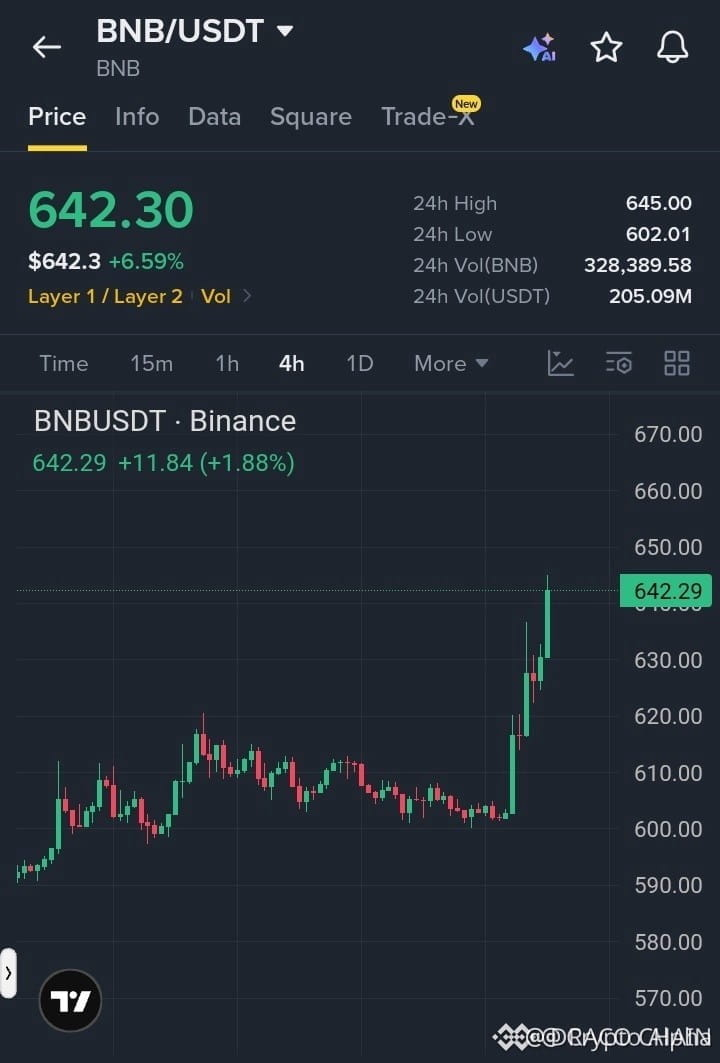Viewport: 720px width, 1063px height.
Task: Open price alert bell icon
Action: [x=673, y=47]
